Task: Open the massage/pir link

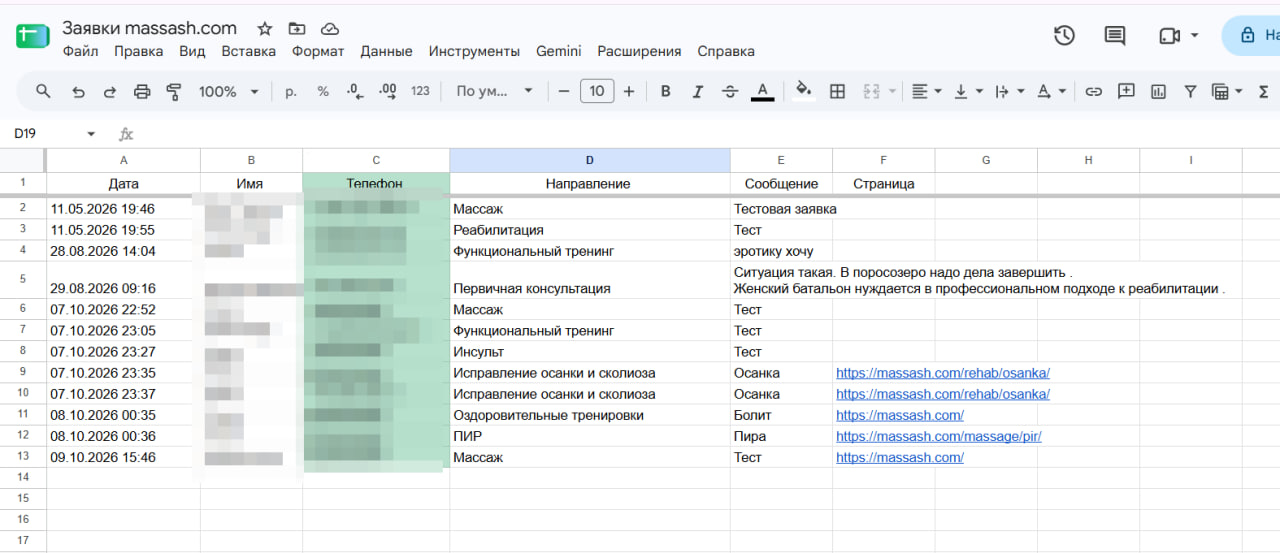Action: [x=939, y=436]
